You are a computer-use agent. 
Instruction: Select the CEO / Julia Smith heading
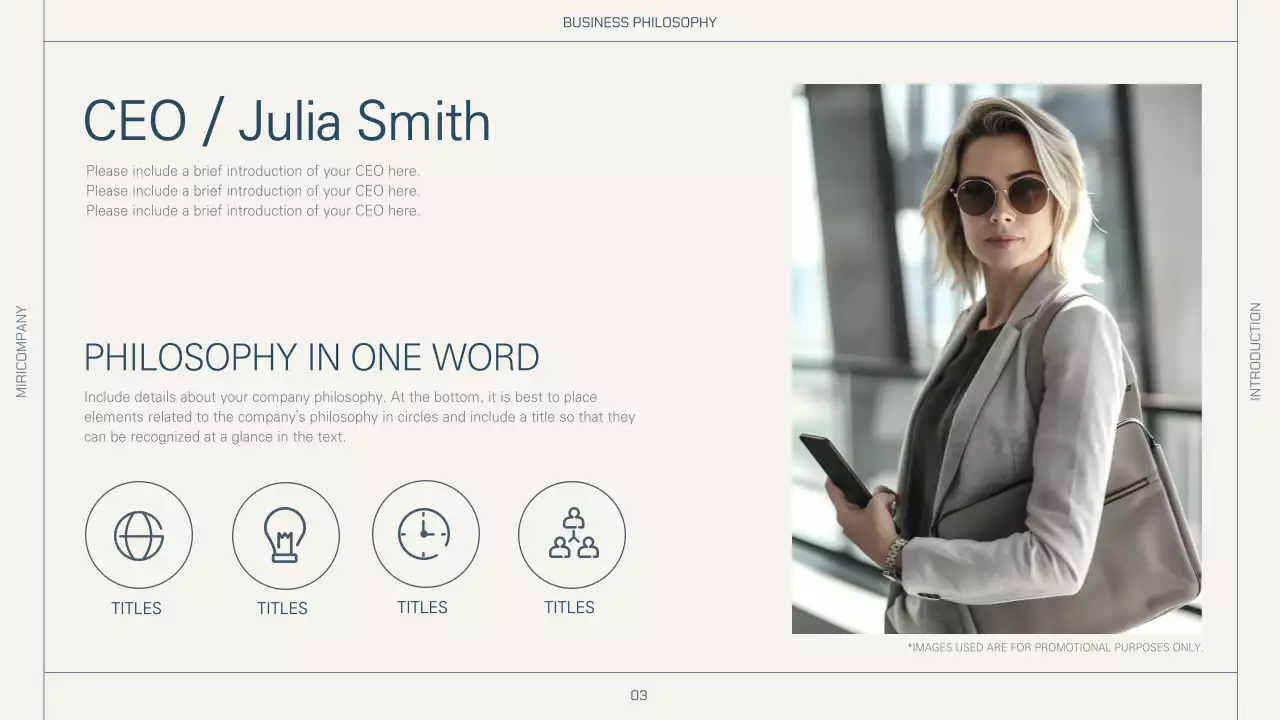pyautogui.click(x=287, y=120)
